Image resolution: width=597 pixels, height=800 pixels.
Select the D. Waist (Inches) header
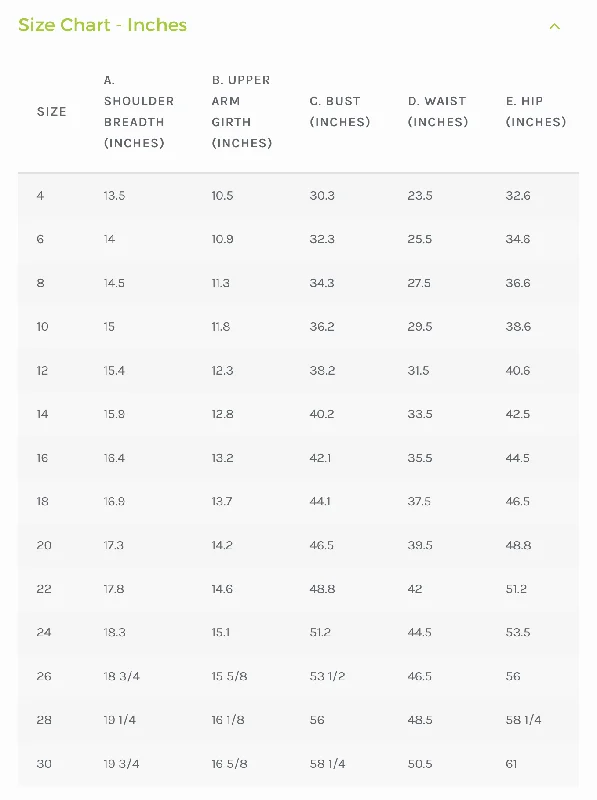438,112
